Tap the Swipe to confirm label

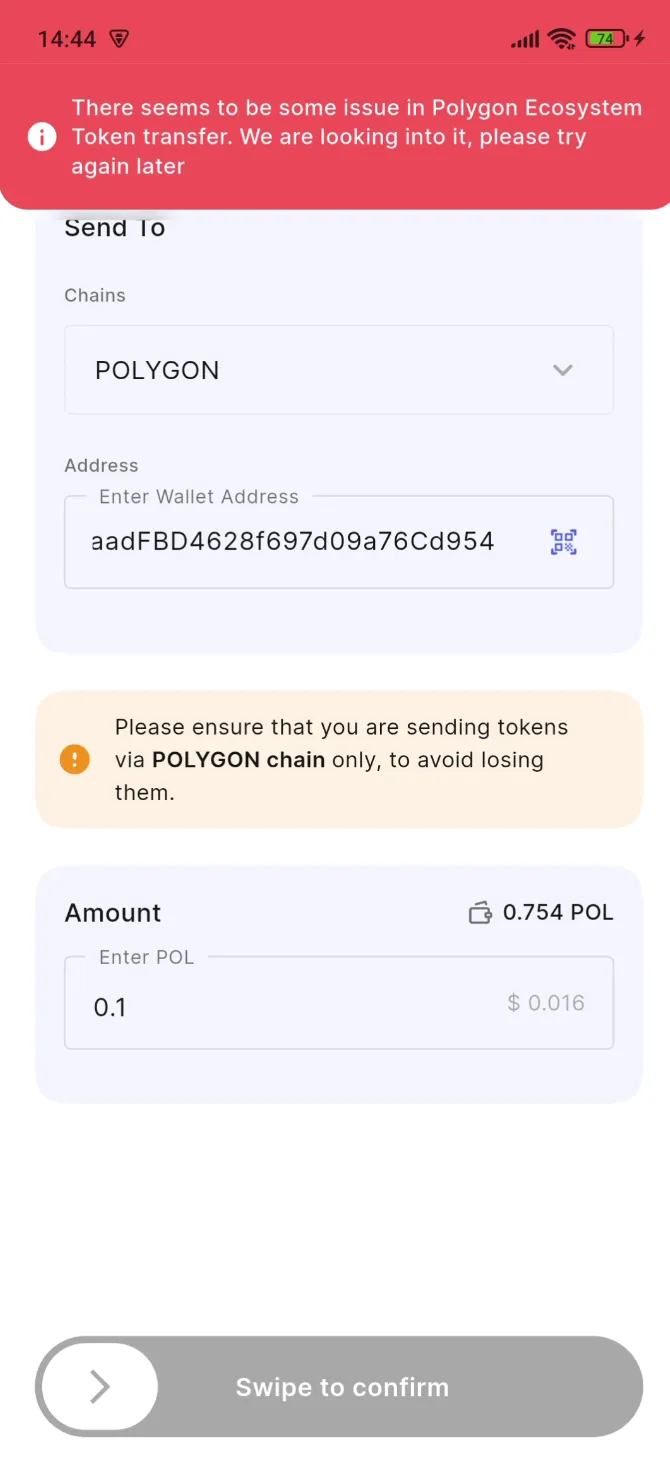pos(342,1387)
